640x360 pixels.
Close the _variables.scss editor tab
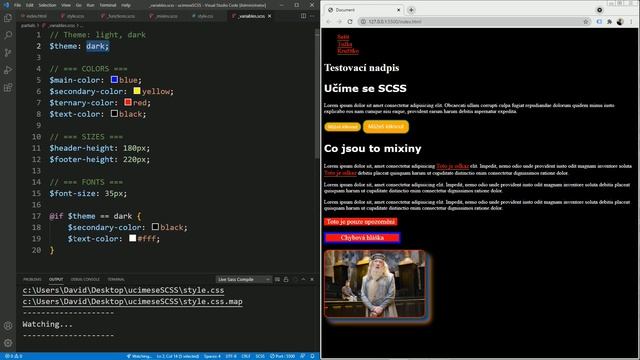click(x=269, y=16)
